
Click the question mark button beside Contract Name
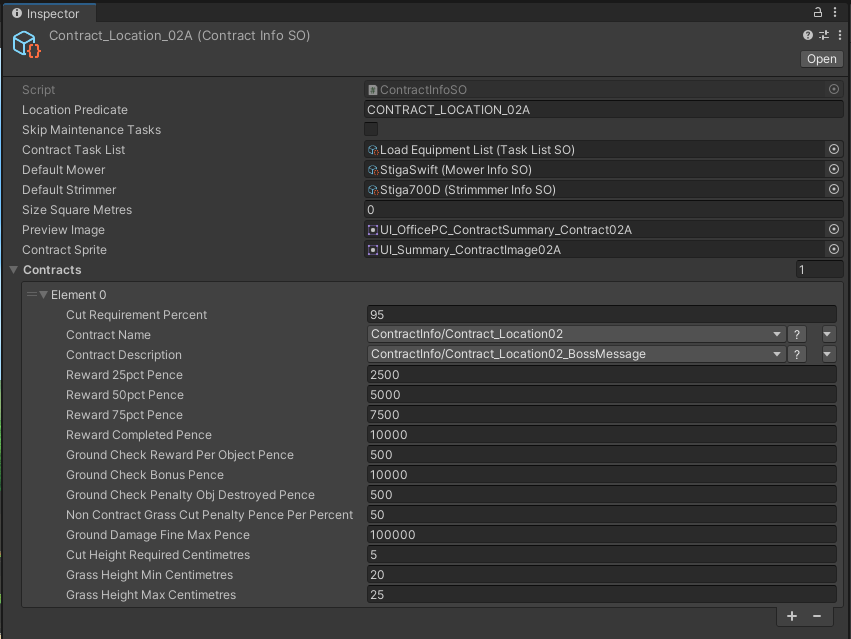(797, 335)
